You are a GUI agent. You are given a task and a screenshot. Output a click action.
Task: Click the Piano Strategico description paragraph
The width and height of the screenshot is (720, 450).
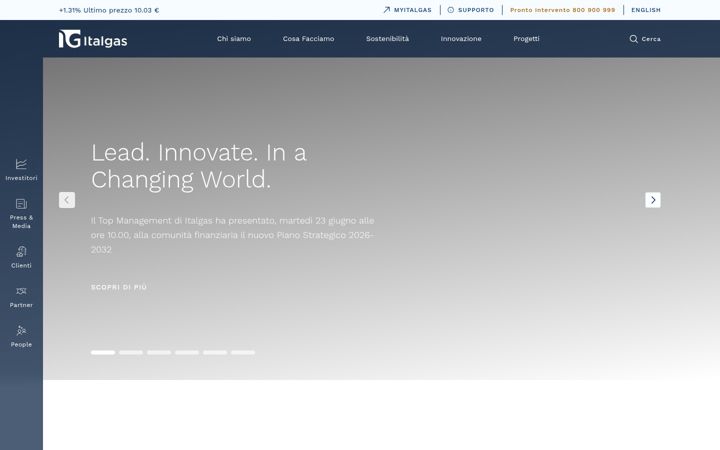[233, 235]
